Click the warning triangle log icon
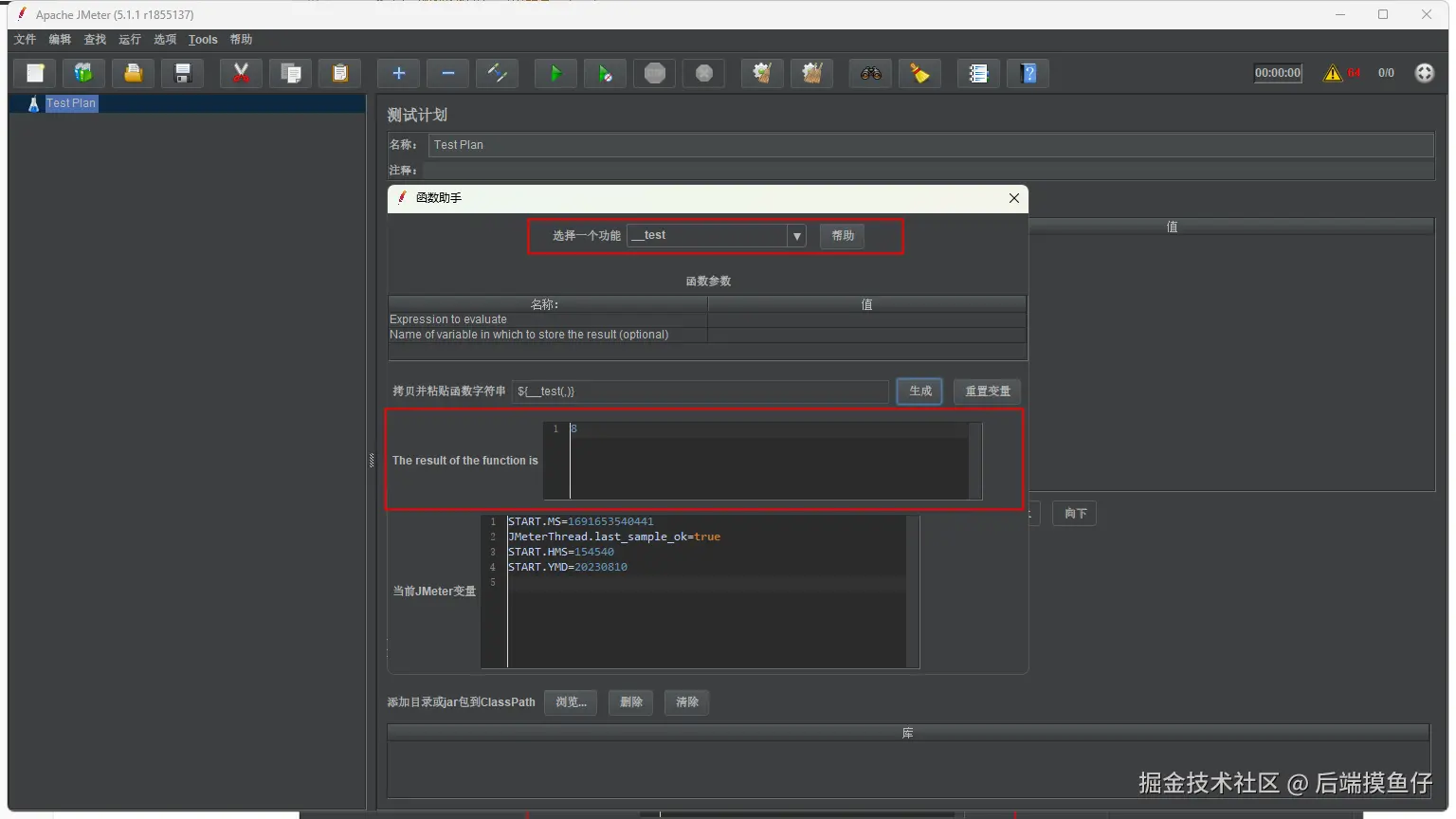 pyautogui.click(x=1333, y=73)
